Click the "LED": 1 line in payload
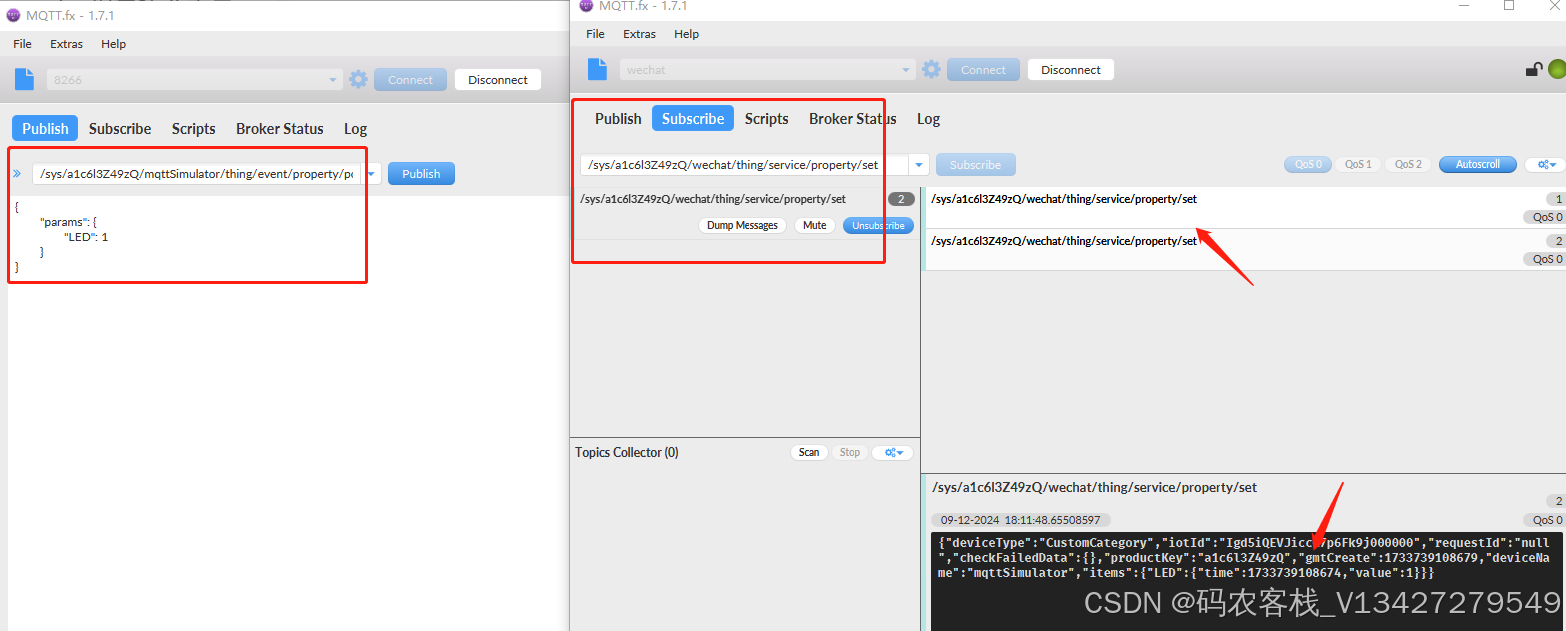This screenshot has height=631, width=1566. coord(86,237)
